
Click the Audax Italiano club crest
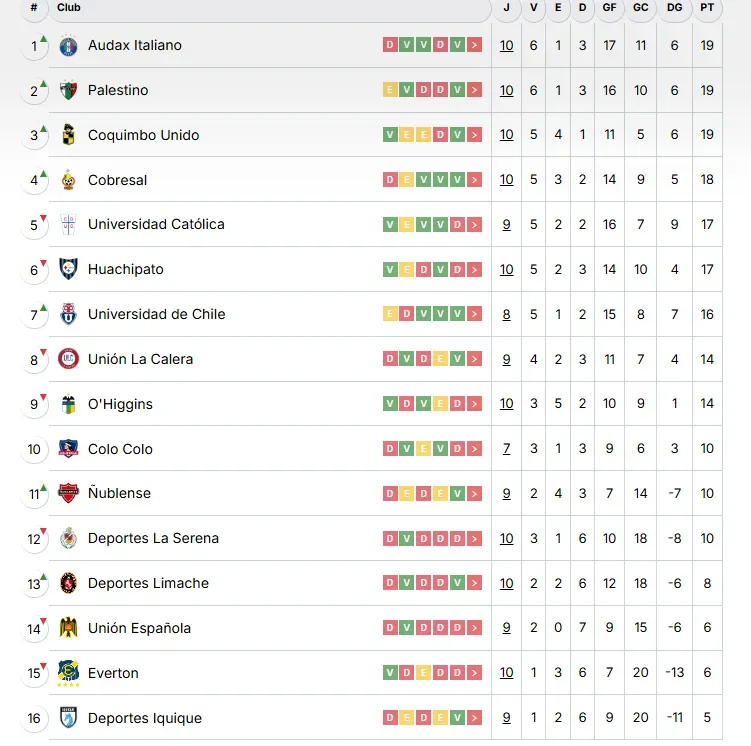(68, 45)
